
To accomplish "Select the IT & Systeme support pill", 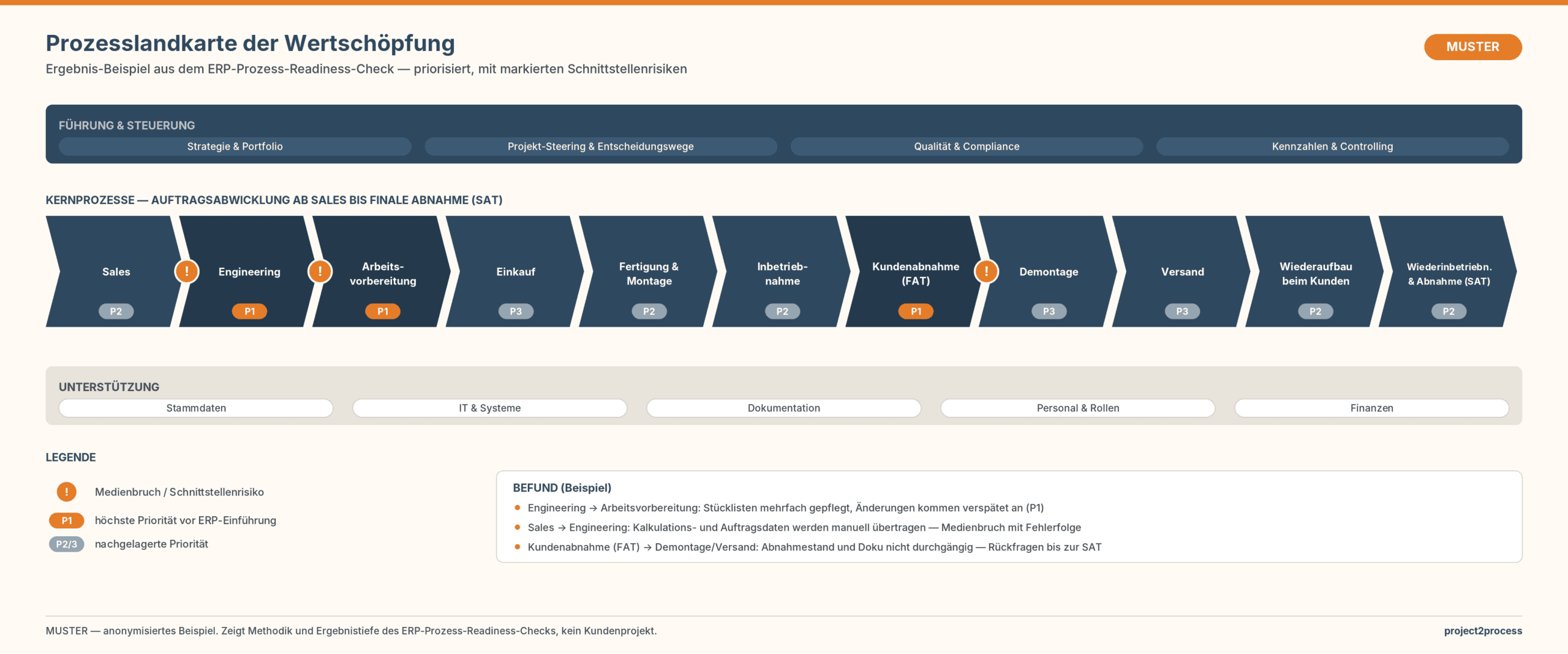I will point(490,408).
